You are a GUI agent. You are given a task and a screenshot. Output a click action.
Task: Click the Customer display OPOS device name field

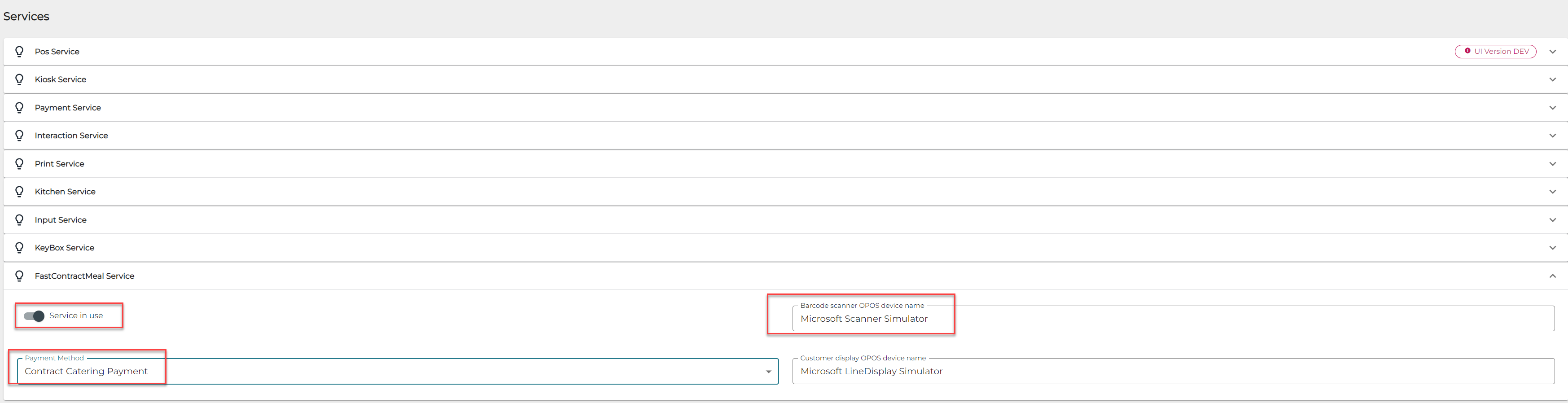coord(1172,371)
